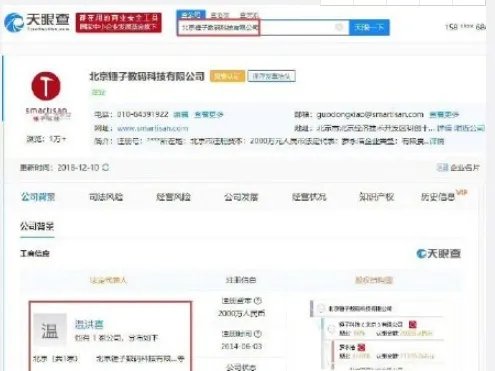Click the 2000万人民币 registered capital value
The width and height of the screenshot is (495, 371).
[241, 313]
